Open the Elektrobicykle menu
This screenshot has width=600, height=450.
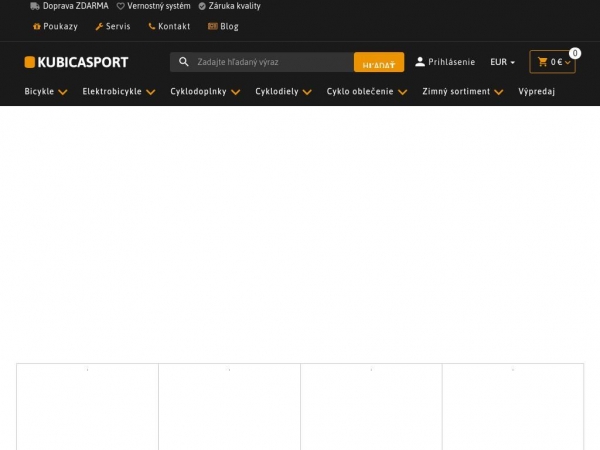tap(112, 91)
